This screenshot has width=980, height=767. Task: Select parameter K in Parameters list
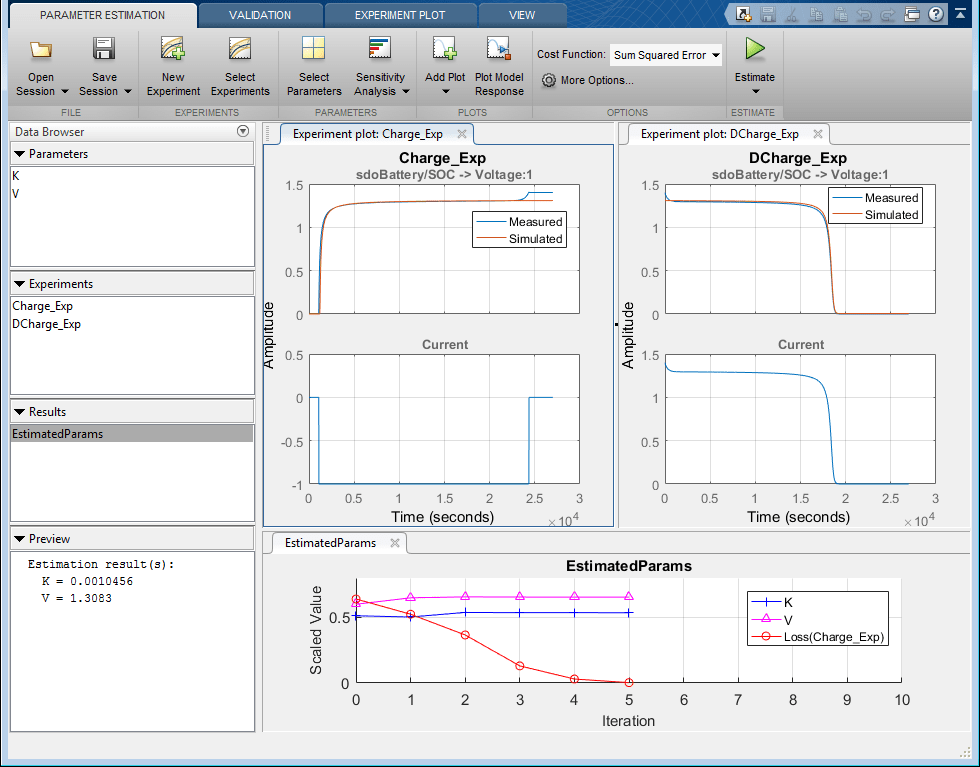pos(16,176)
